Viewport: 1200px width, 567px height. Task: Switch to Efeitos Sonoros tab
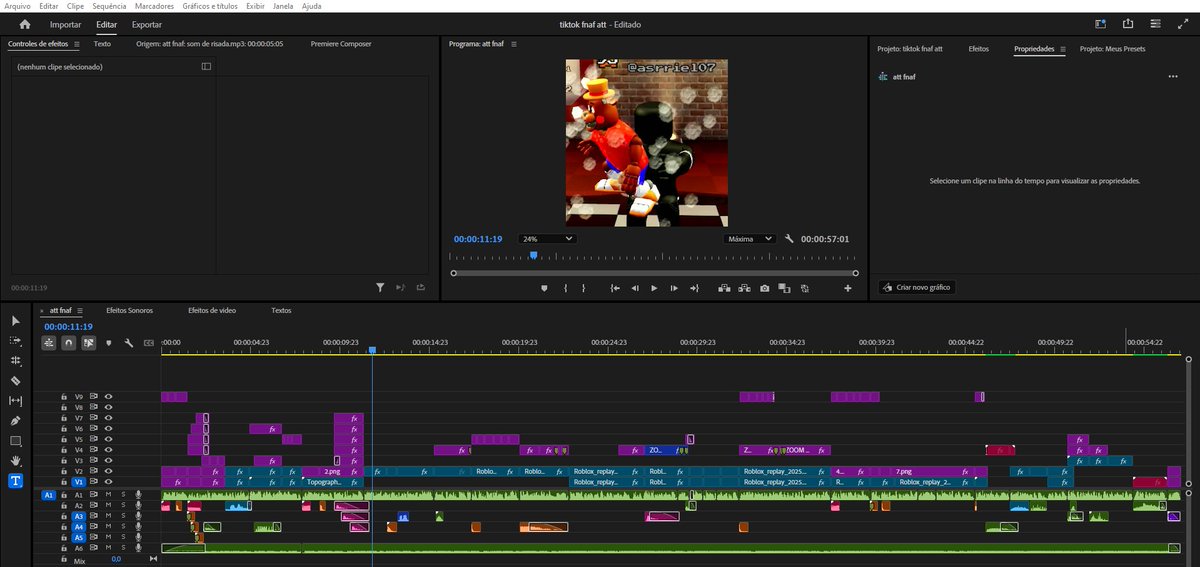click(x=130, y=311)
